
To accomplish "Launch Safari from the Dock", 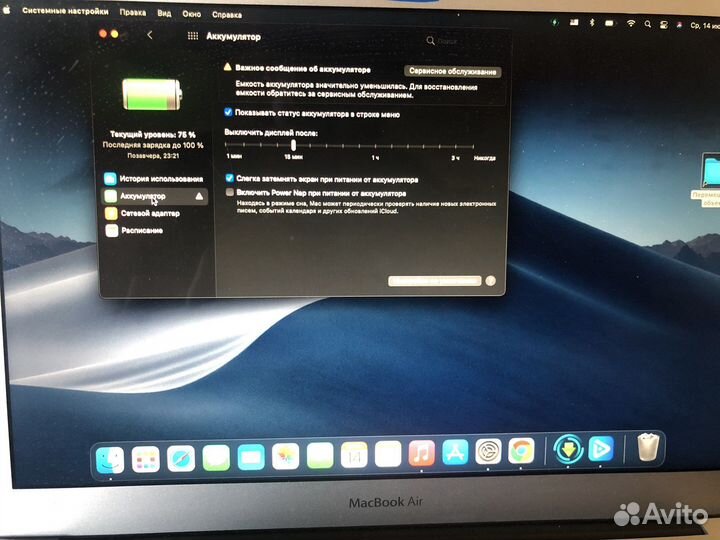I will [181, 459].
